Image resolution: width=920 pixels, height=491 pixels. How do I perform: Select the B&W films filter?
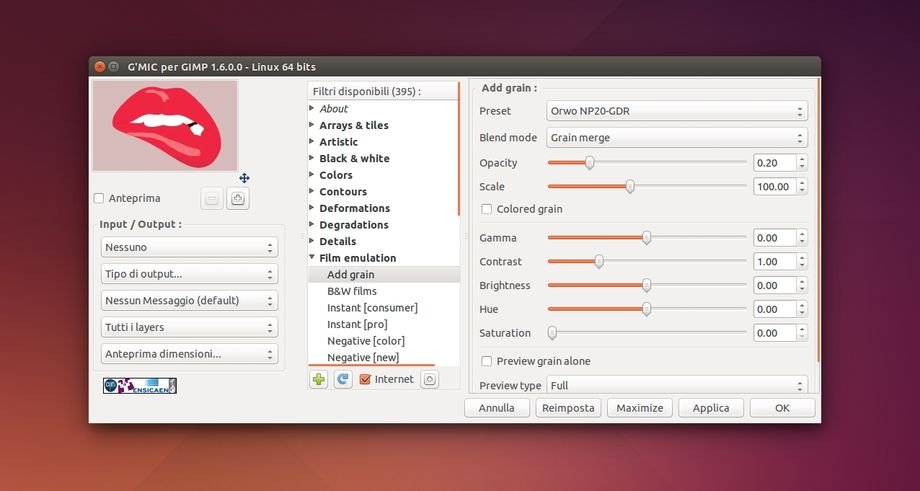(x=352, y=291)
